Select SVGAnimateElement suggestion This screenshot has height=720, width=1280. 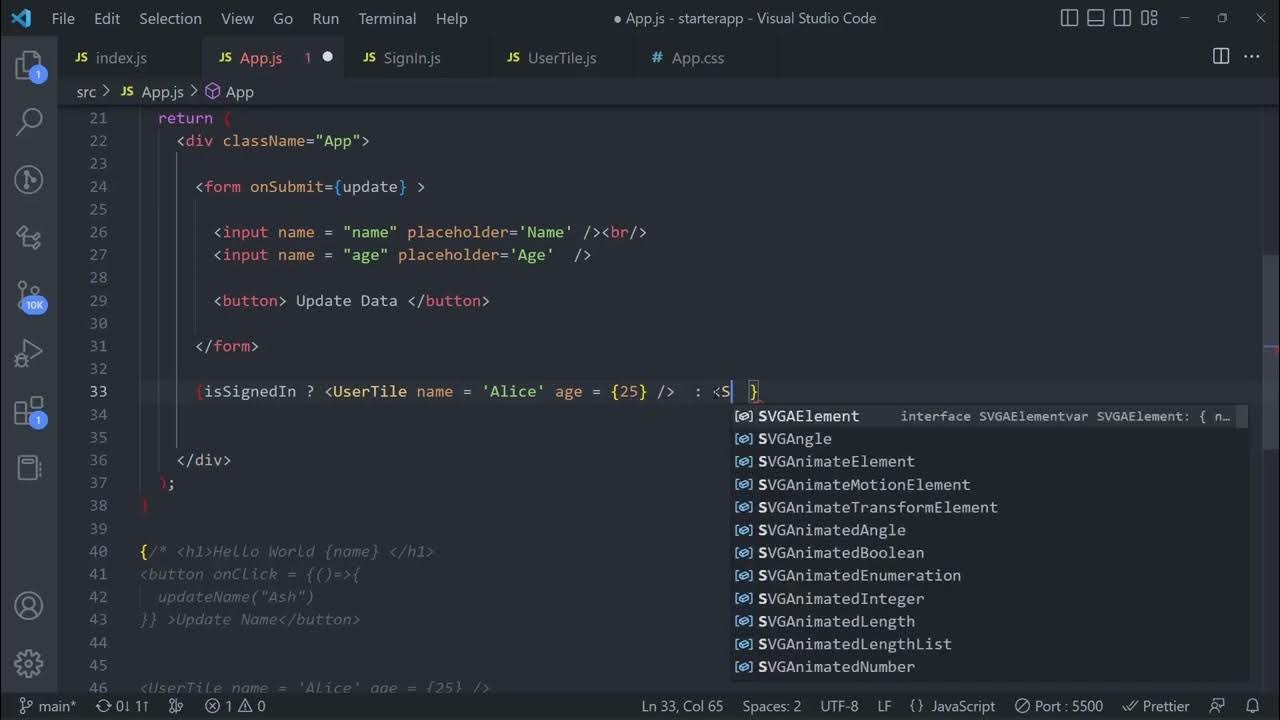point(989,462)
